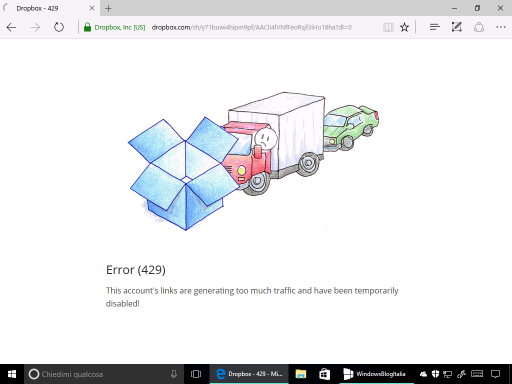Refresh the Dropbox error page
This screenshot has width=512, height=384.
tap(59, 27)
